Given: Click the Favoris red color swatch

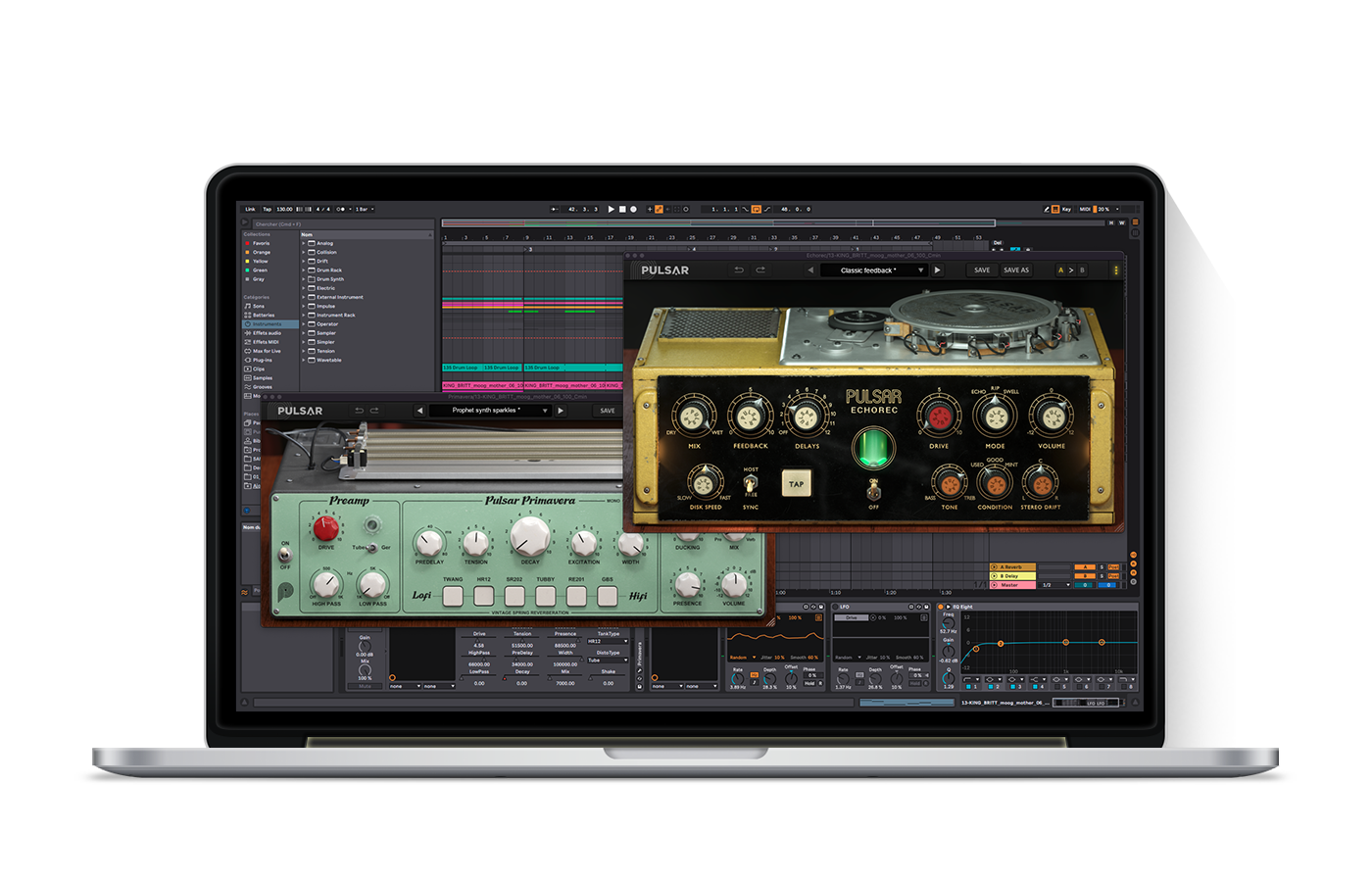Looking at the screenshot, I should (x=248, y=243).
